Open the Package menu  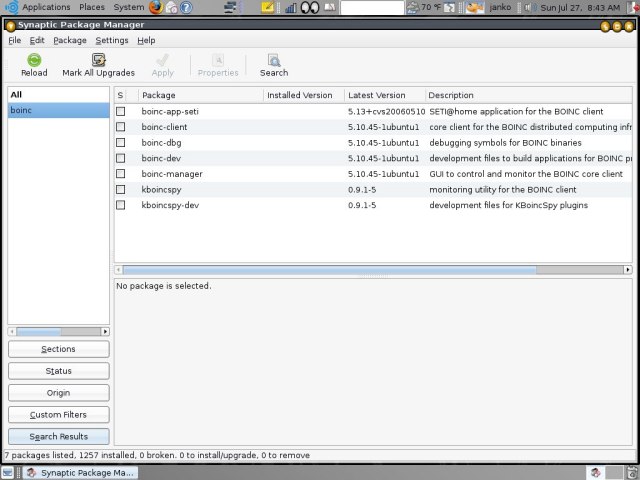[70, 40]
